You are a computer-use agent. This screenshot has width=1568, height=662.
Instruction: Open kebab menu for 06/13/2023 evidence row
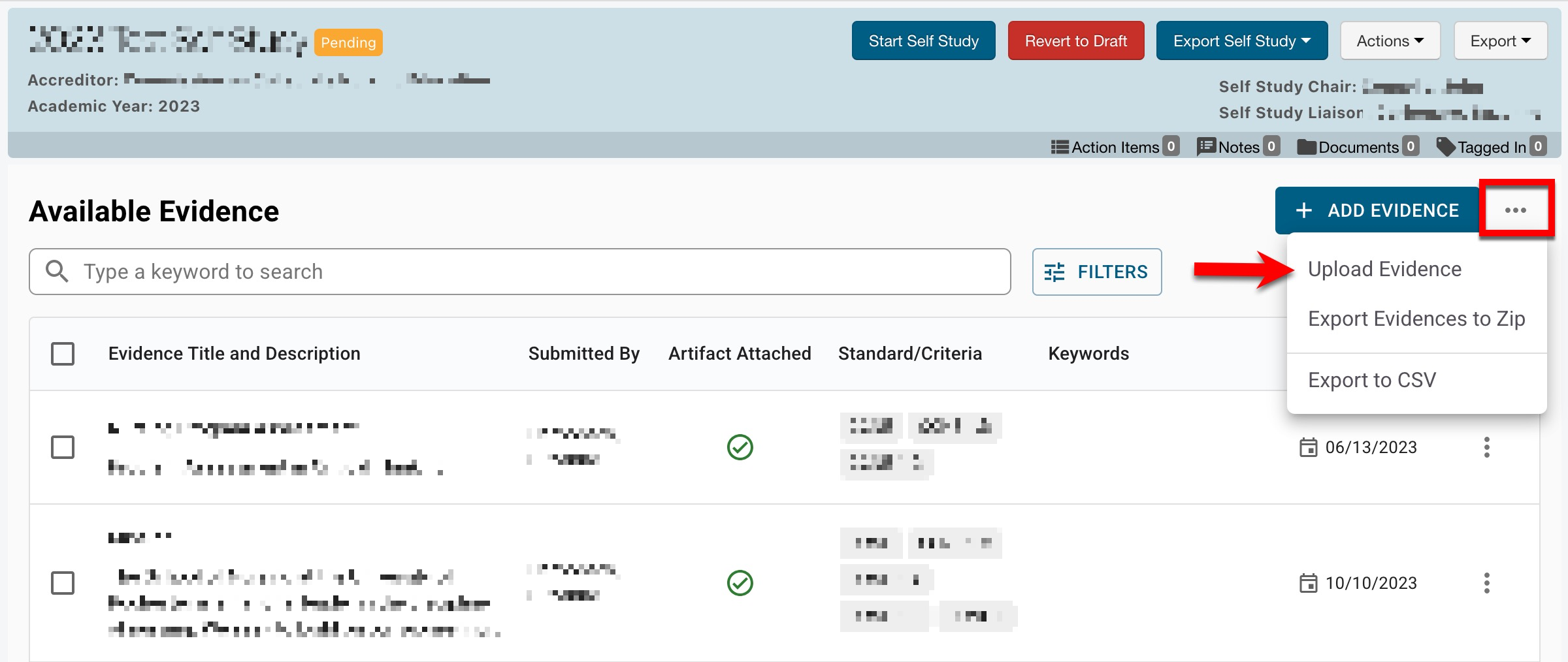pyautogui.click(x=1486, y=447)
